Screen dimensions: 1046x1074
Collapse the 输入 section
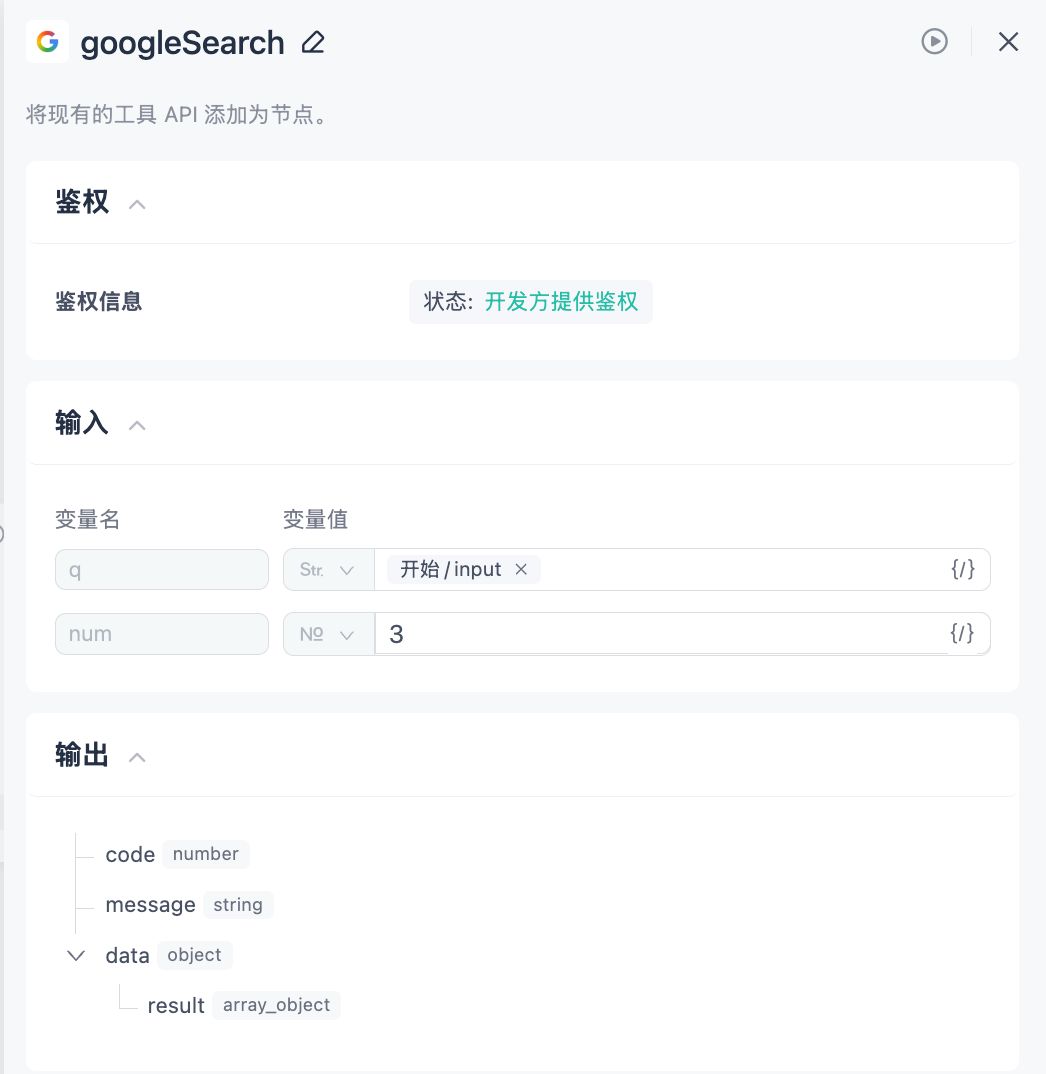click(137, 425)
